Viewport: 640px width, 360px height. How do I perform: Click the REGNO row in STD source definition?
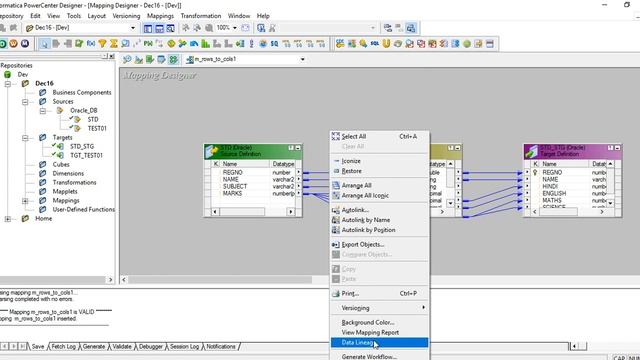[x=253, y=173]
